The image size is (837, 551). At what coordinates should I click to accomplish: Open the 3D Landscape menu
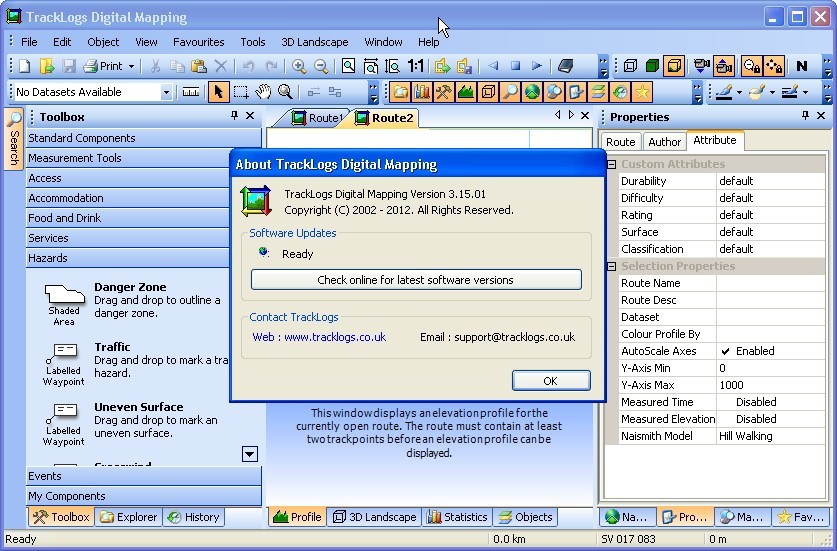click(x=315, y=42)
